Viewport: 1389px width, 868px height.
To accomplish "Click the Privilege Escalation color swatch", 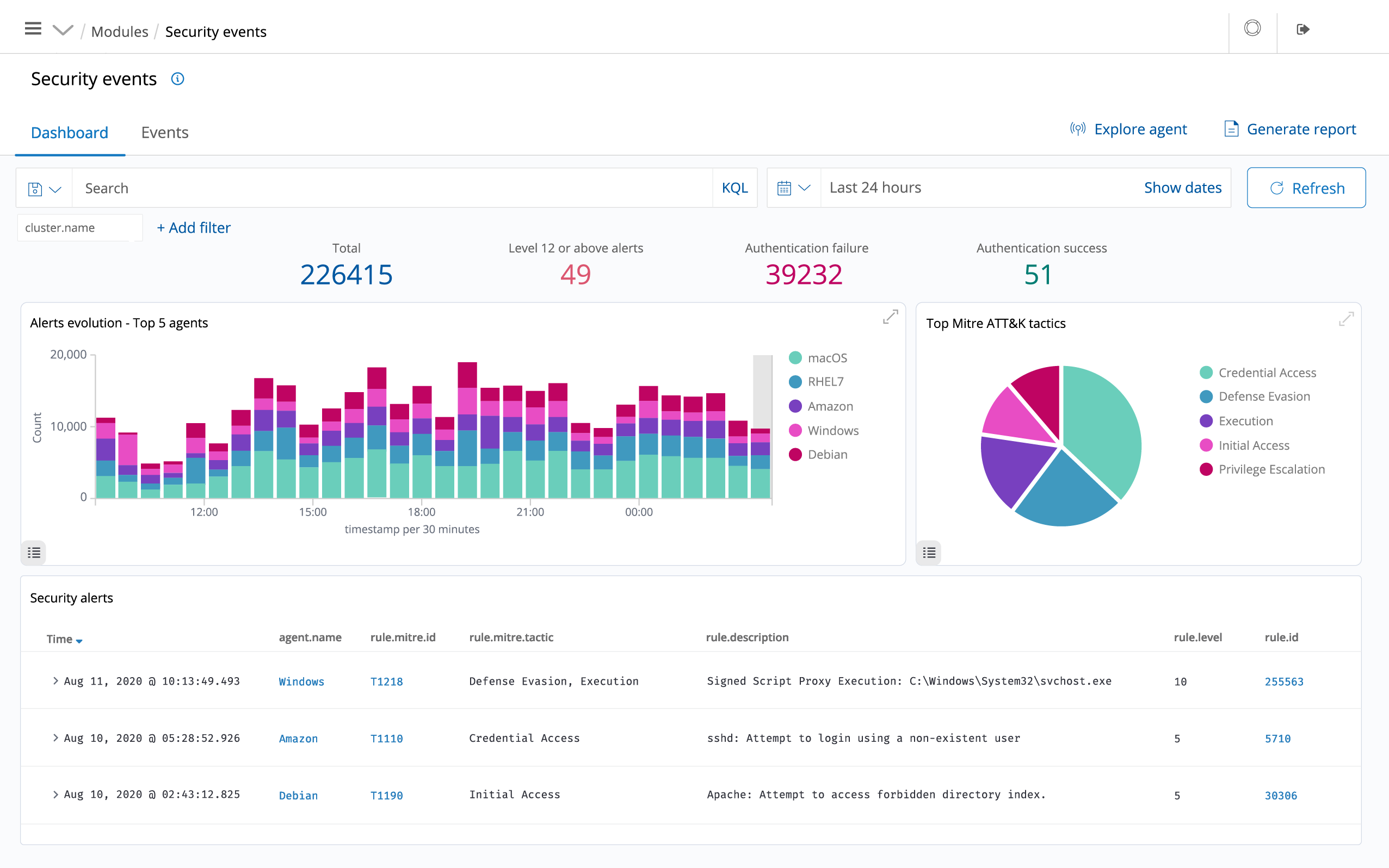I will 1206,469.
